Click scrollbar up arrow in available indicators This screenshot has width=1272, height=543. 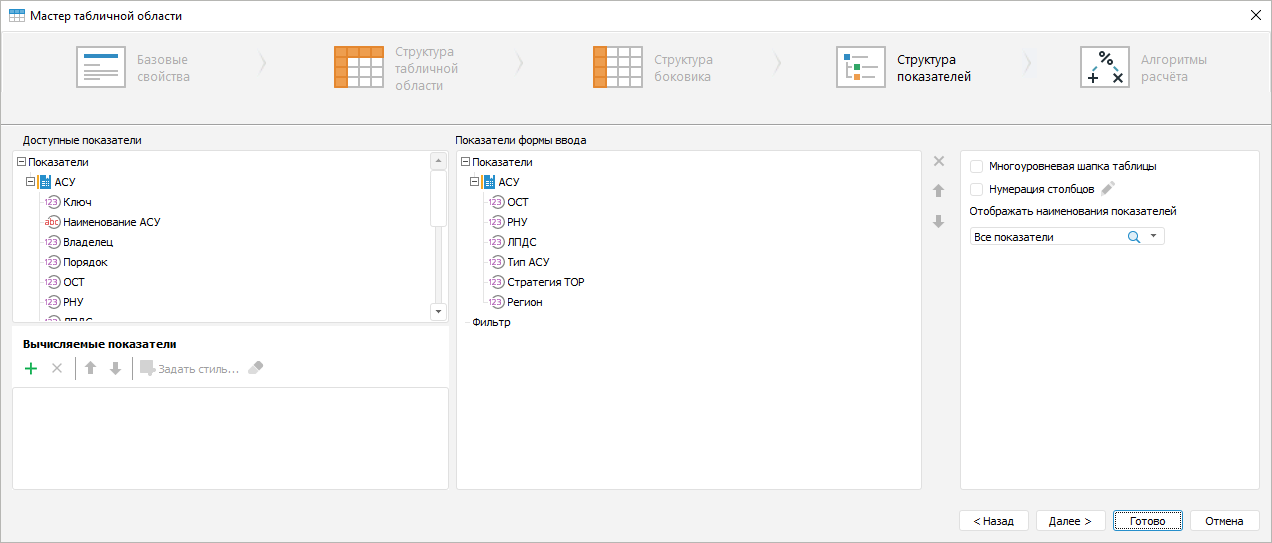pyautogui.click(x=438, y=161)
